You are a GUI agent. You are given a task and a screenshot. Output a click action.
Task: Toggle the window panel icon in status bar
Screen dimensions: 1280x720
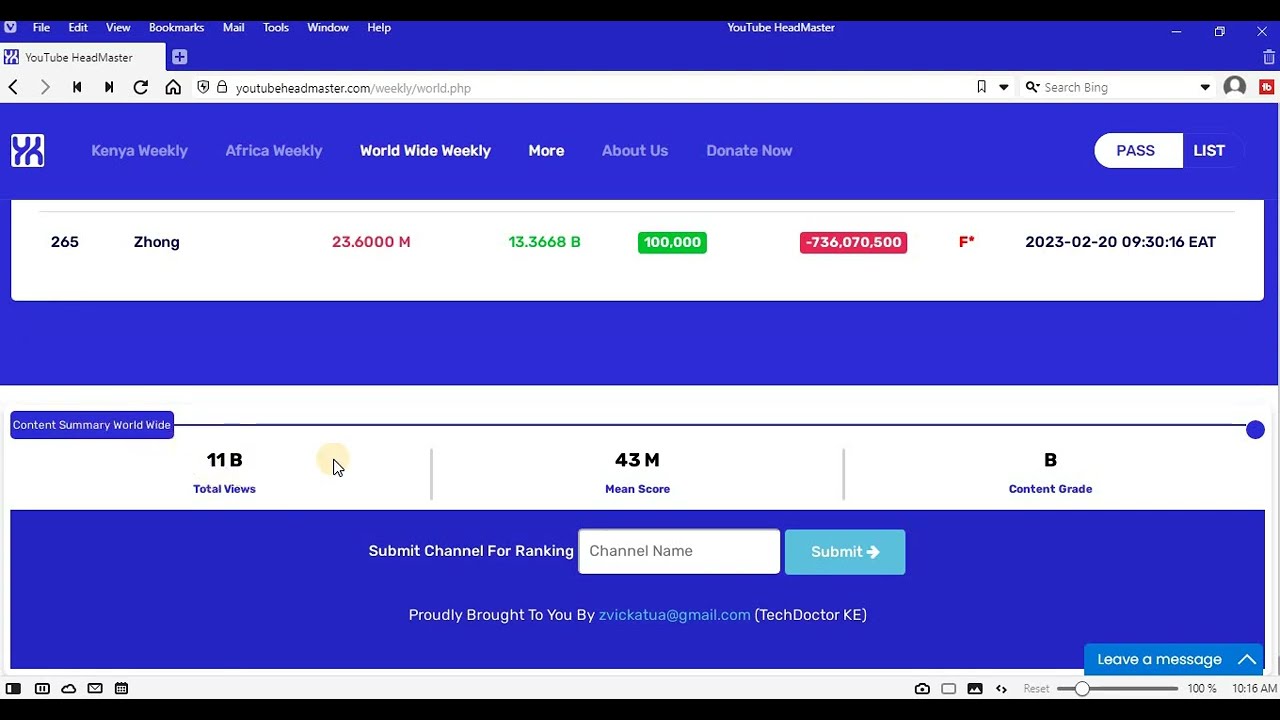[949, 688]
